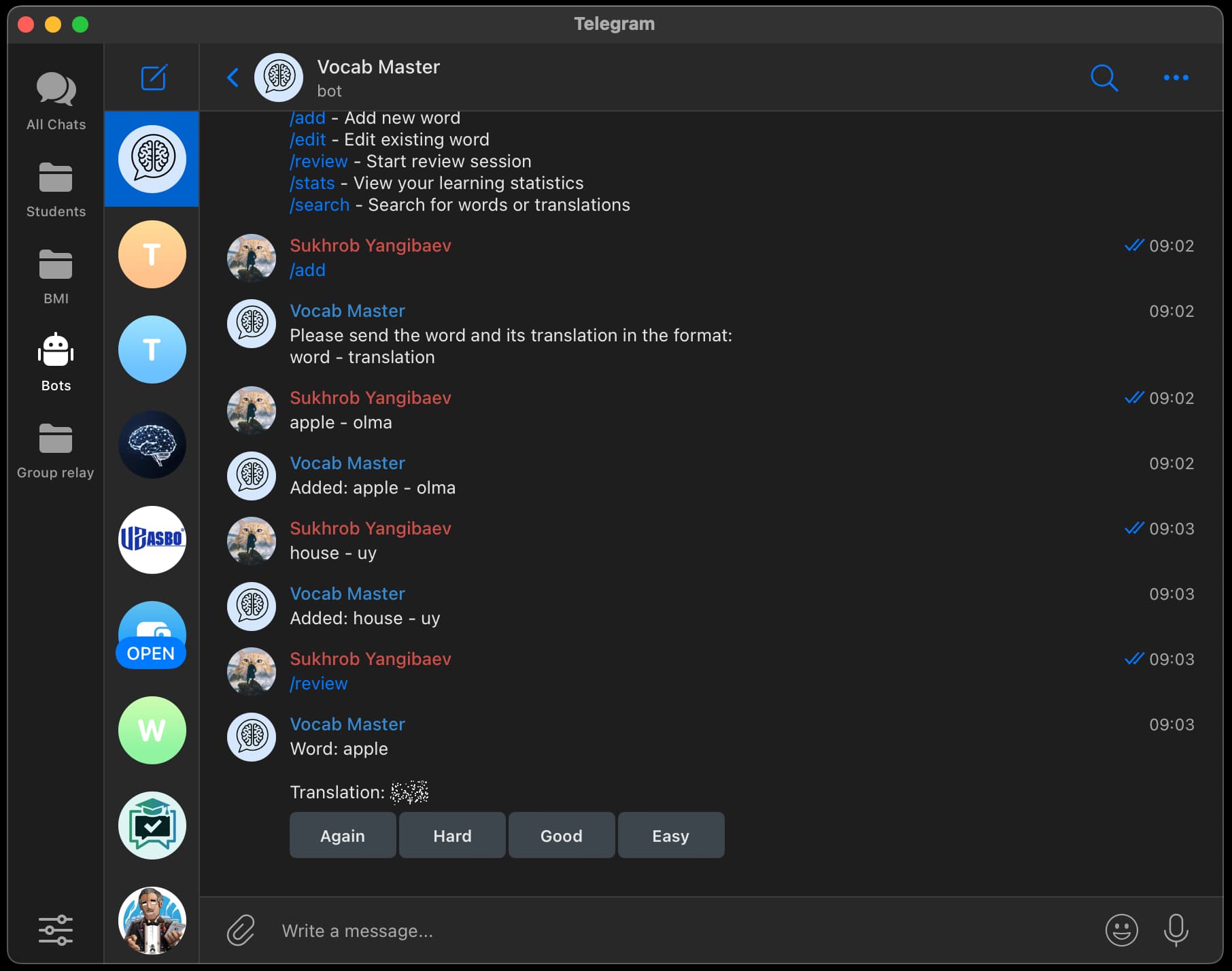The width and height of the screenshot is (1232, 971).
Task: Select the Bots folder tab
Action: [x=56, y=362]
